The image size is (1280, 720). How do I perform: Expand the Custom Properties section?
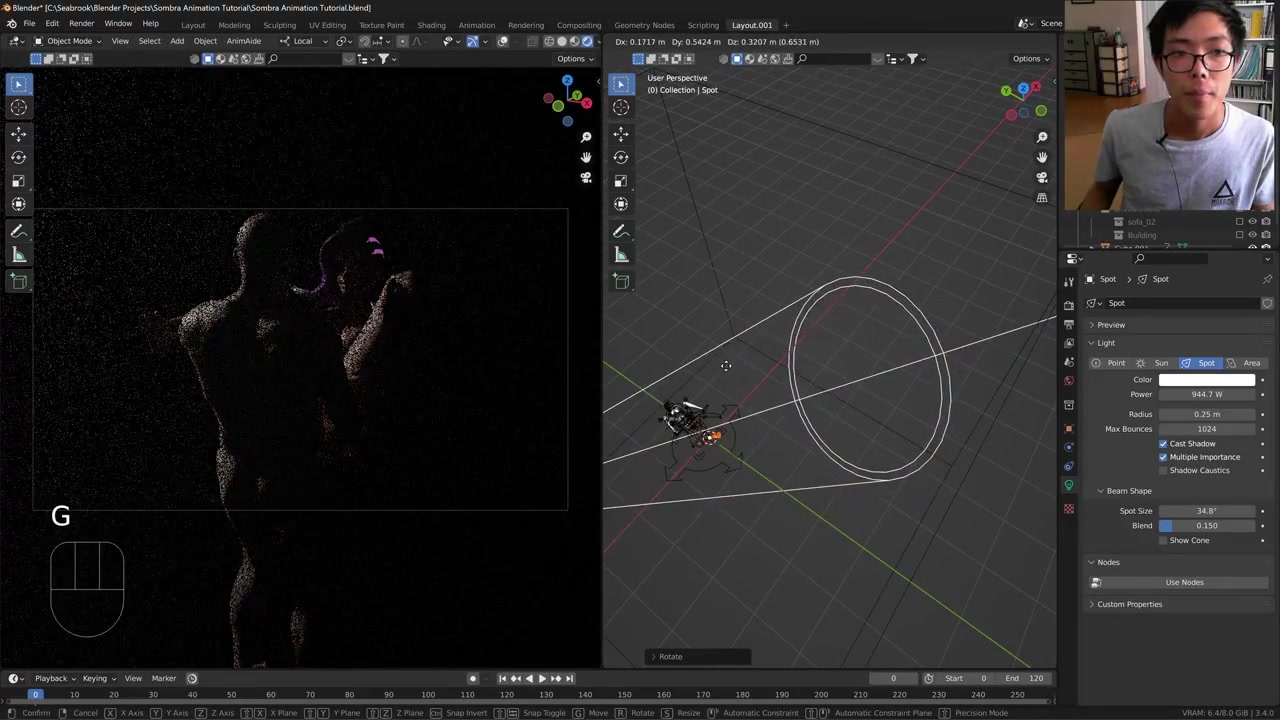pyautogui.click(x=1129, y=604)
